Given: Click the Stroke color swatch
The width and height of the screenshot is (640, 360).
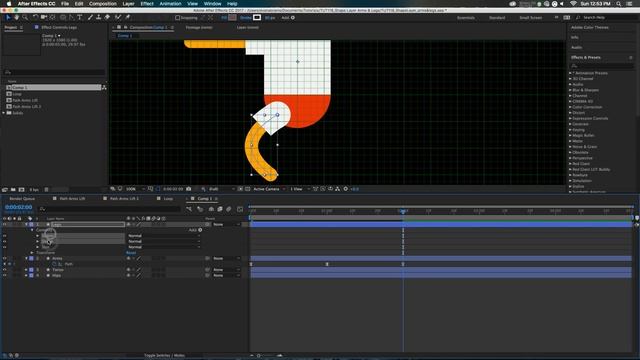Looking at the screenshot, I should [x=257, y=18].
